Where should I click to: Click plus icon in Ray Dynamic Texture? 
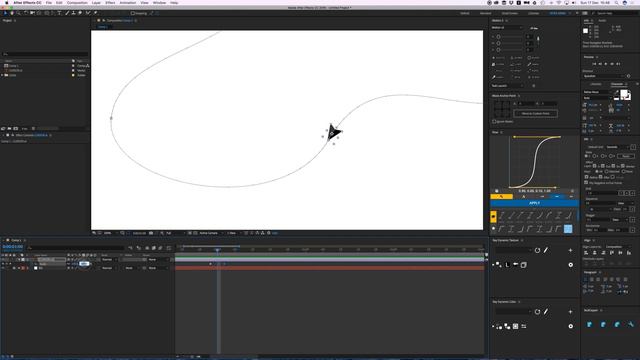point(570,250)
